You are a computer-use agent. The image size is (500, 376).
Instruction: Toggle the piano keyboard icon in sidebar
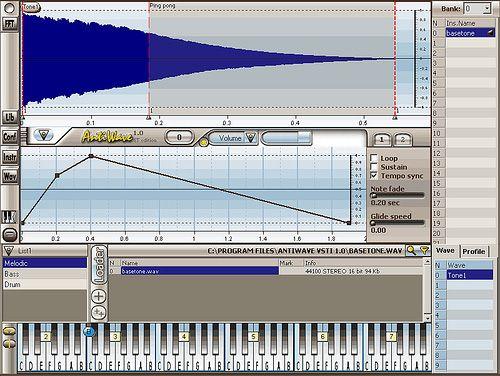pos(9,217)
